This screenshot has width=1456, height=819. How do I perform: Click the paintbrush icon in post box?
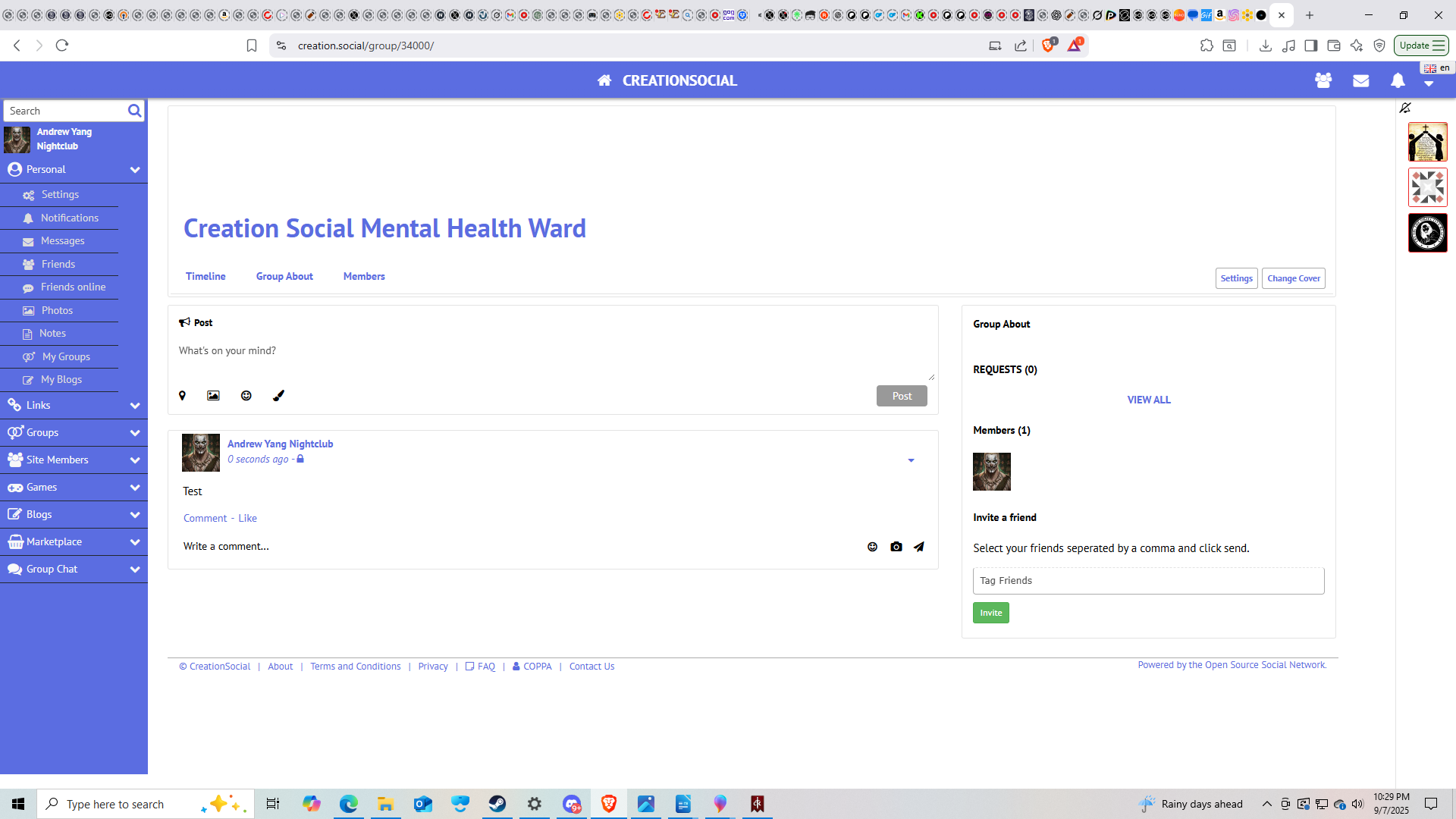[278, 396]
